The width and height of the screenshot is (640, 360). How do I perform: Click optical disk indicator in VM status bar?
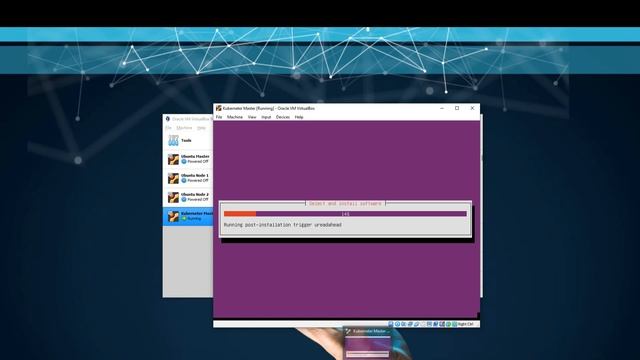(x=397, y=324)
